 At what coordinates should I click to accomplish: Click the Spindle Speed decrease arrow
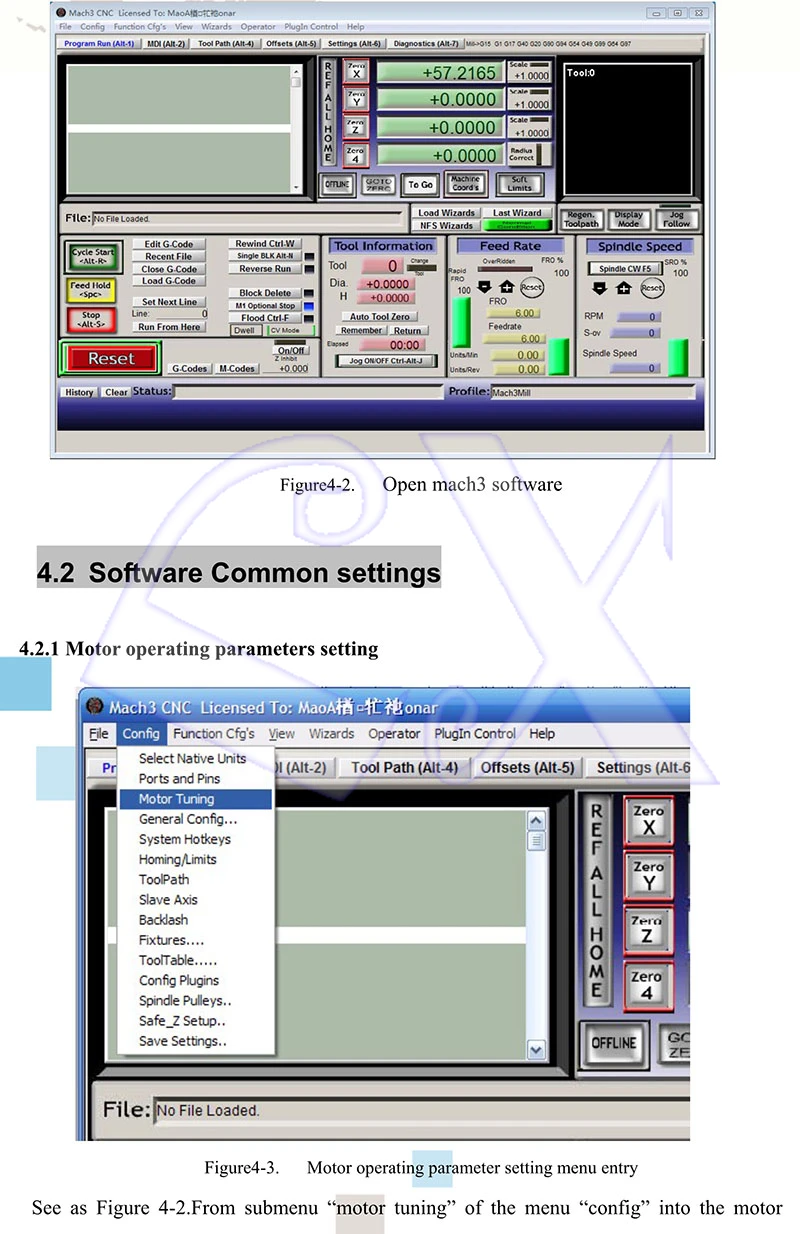coord(600,288)
